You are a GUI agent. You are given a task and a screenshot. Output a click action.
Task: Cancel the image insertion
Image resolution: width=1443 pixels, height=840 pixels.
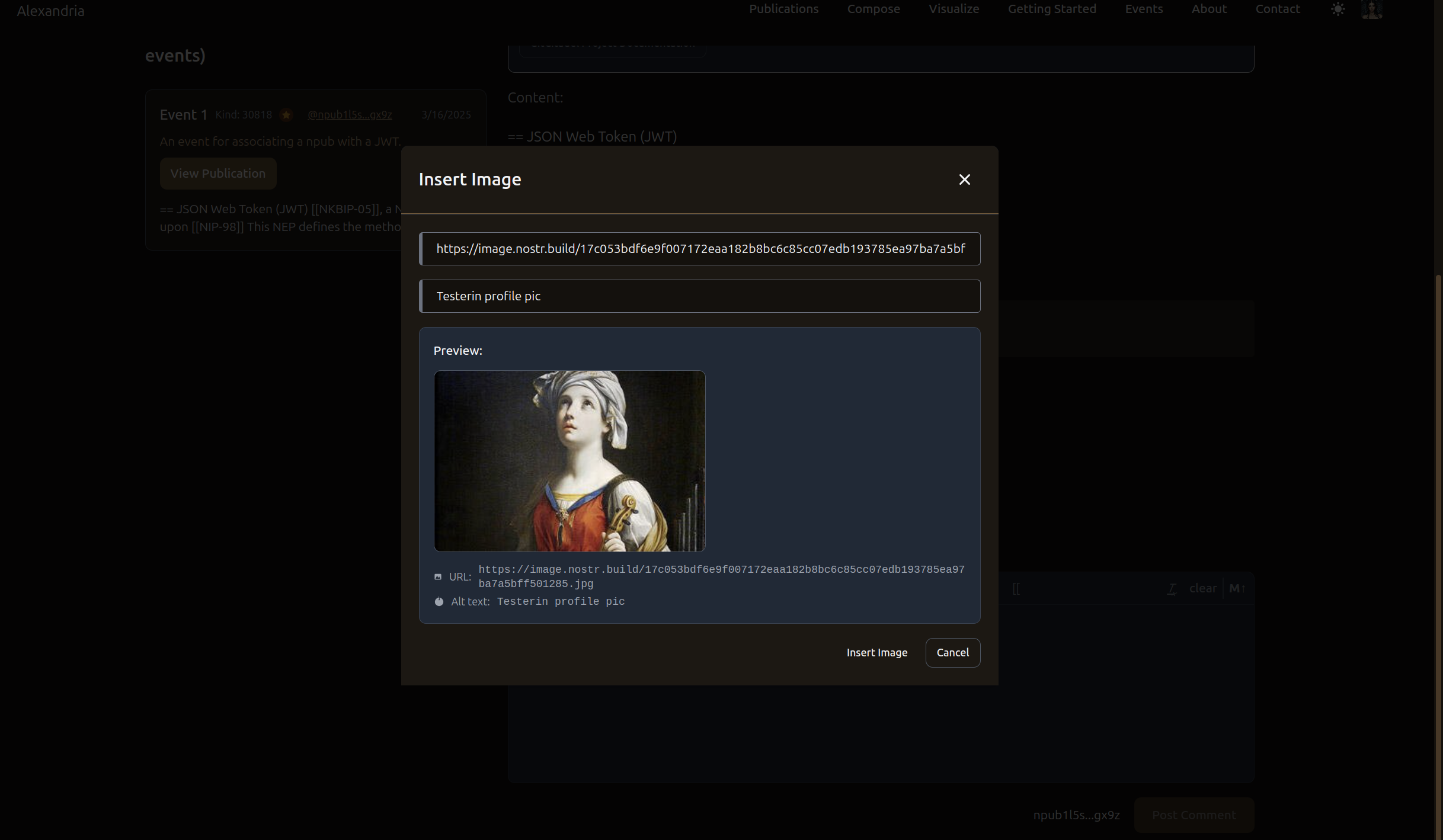[952, 652]
